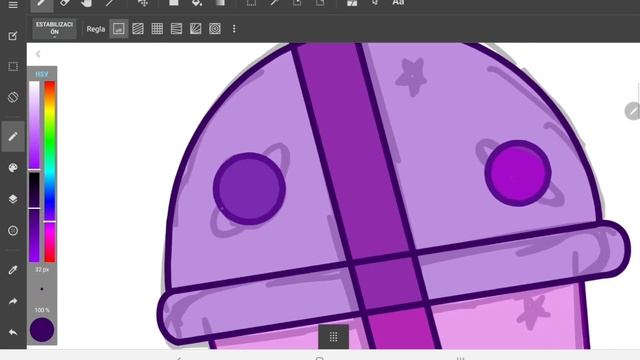Screen dimensions: 640x360
Task: Open the brush panel in left sidebar
Action: 13,136
